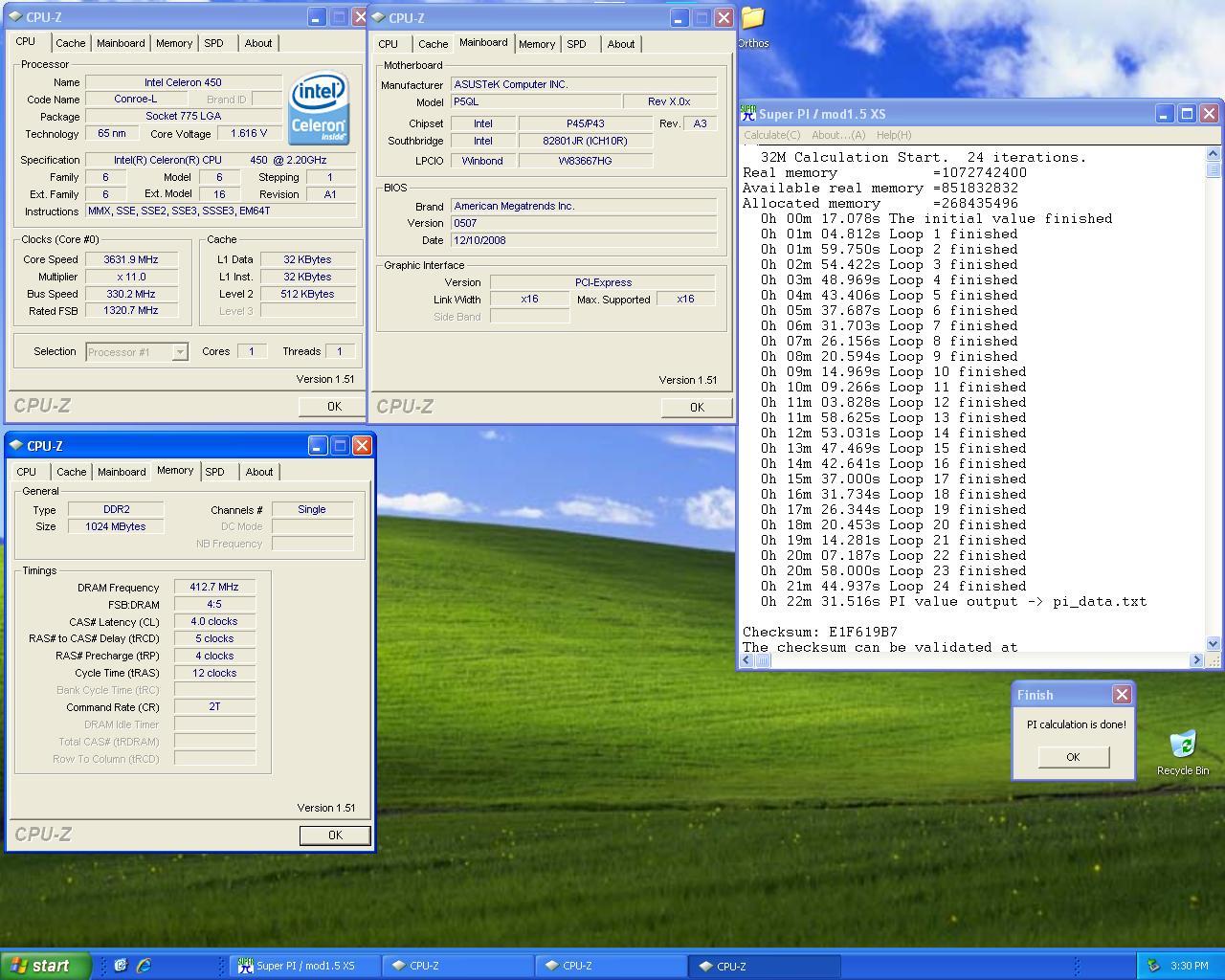Switch to the third CPU-Z taskbar button
1225x980 pixels.
[764, 966]
